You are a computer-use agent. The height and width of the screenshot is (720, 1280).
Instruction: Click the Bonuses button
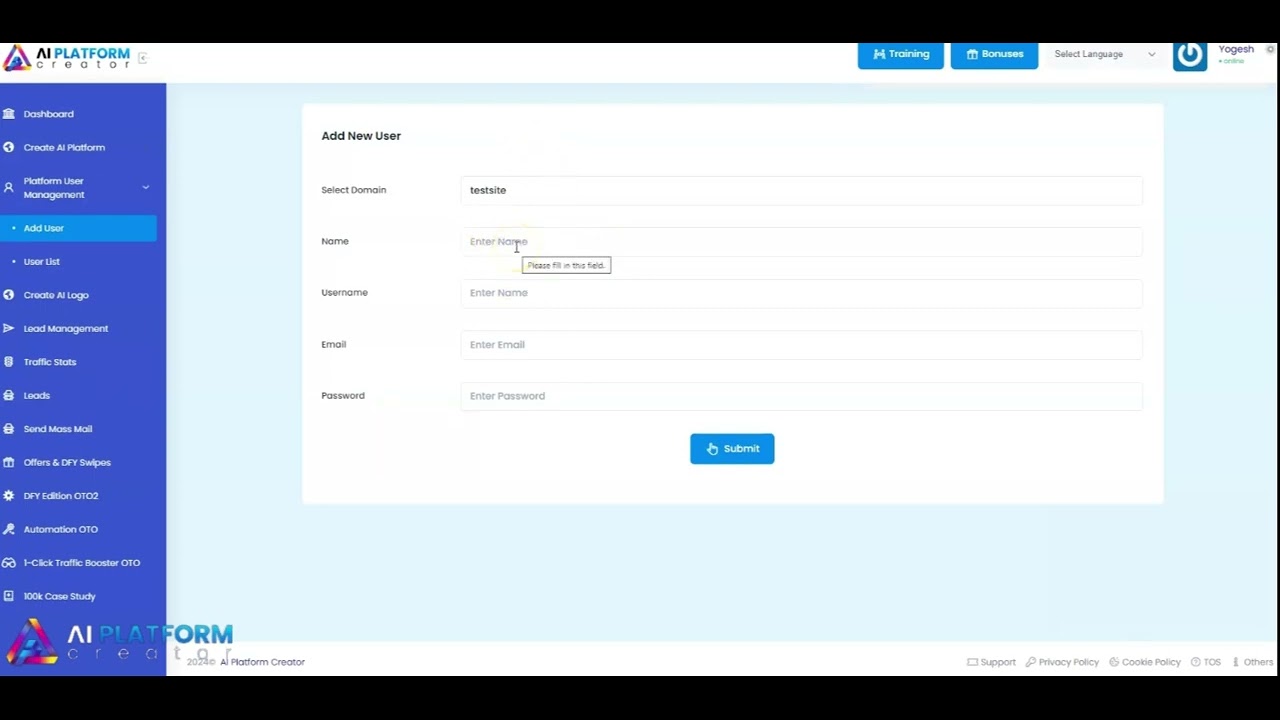(x=994, y=54)
